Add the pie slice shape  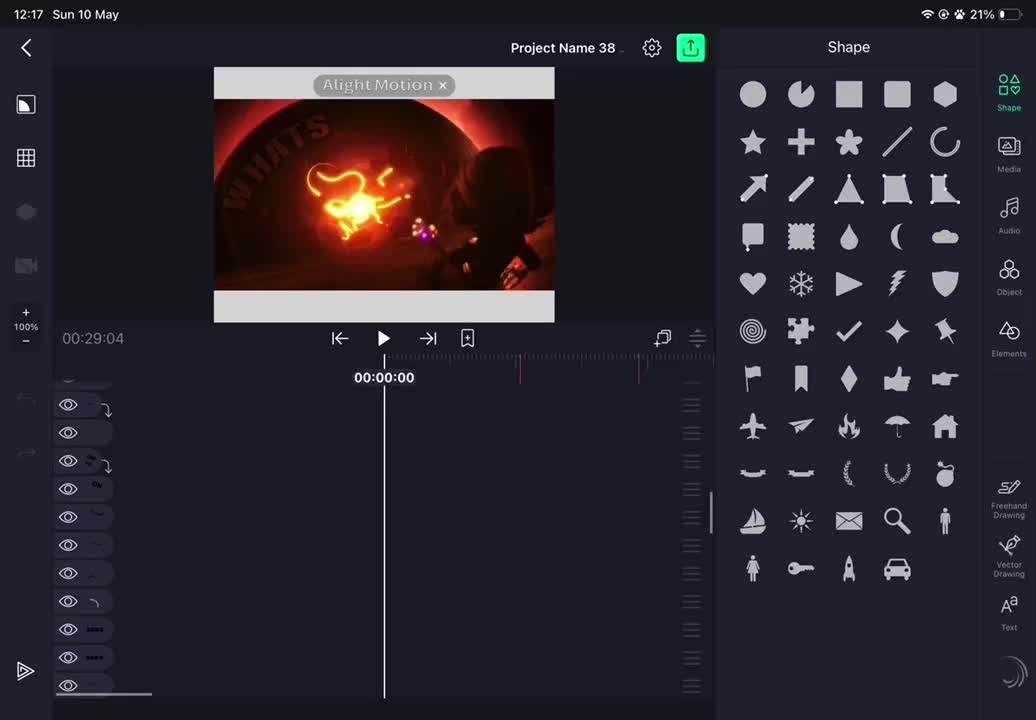(x=801, y=94)
